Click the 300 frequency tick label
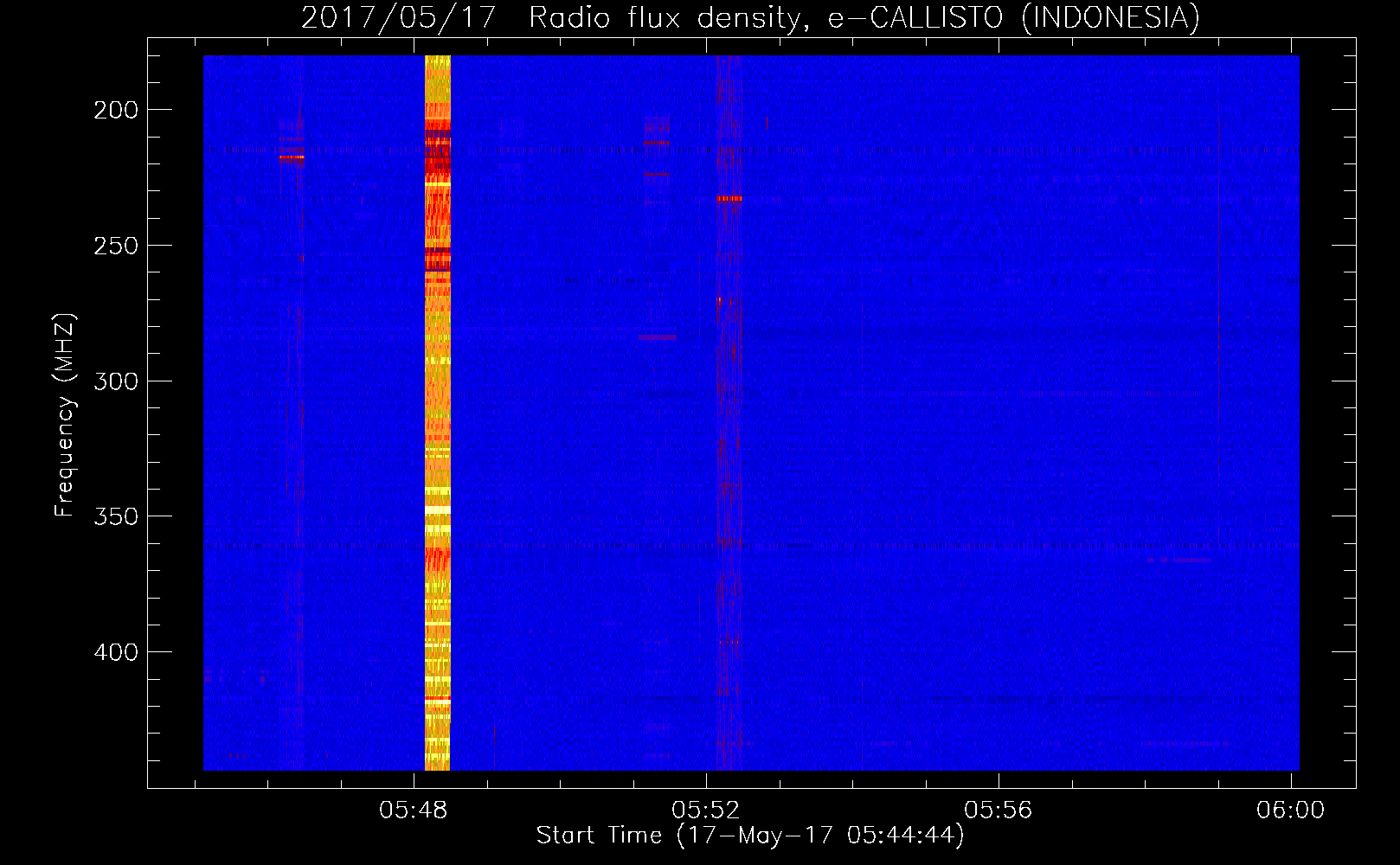 click(115, 381)
